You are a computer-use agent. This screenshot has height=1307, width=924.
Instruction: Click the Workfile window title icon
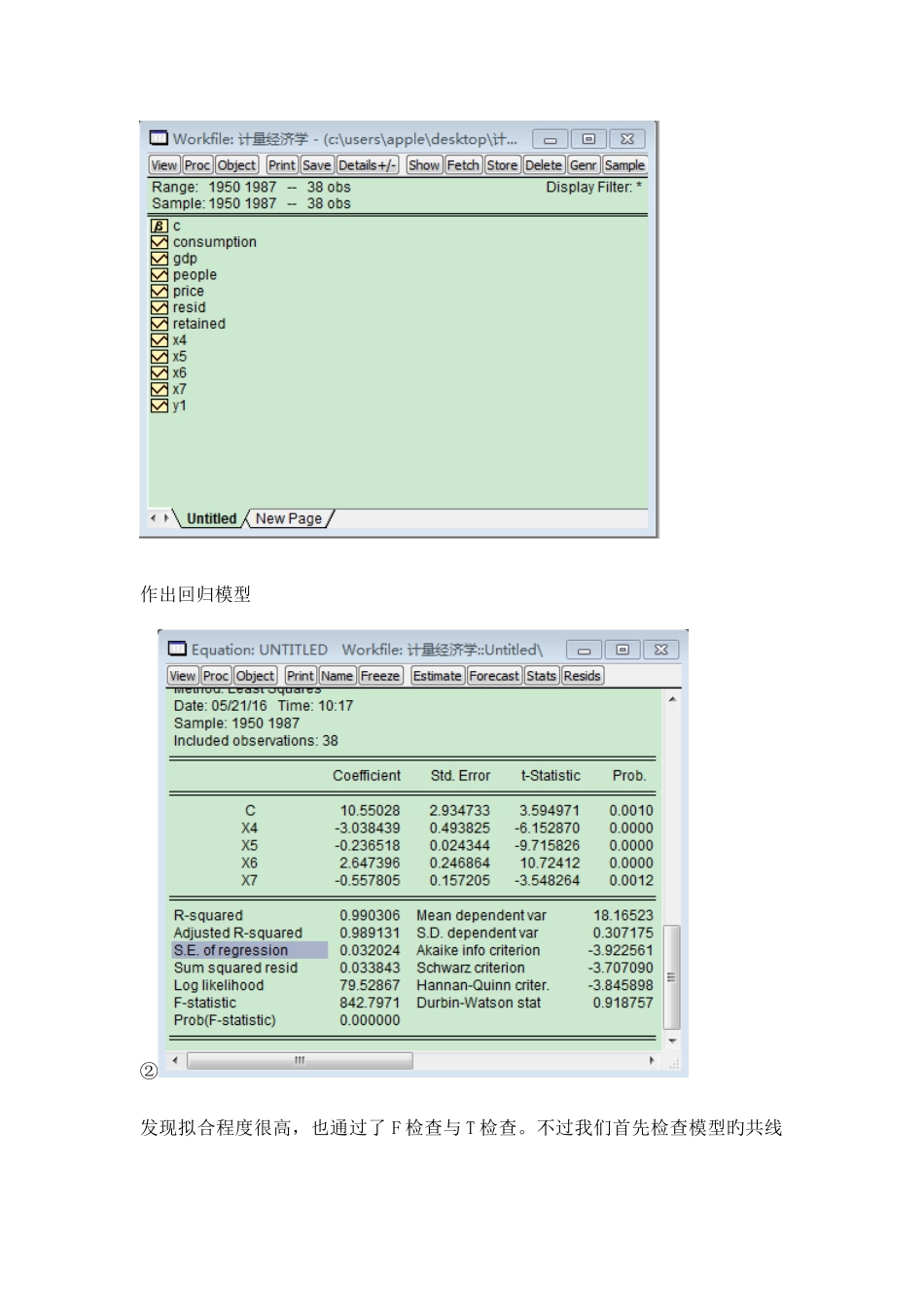click(159, 138)
